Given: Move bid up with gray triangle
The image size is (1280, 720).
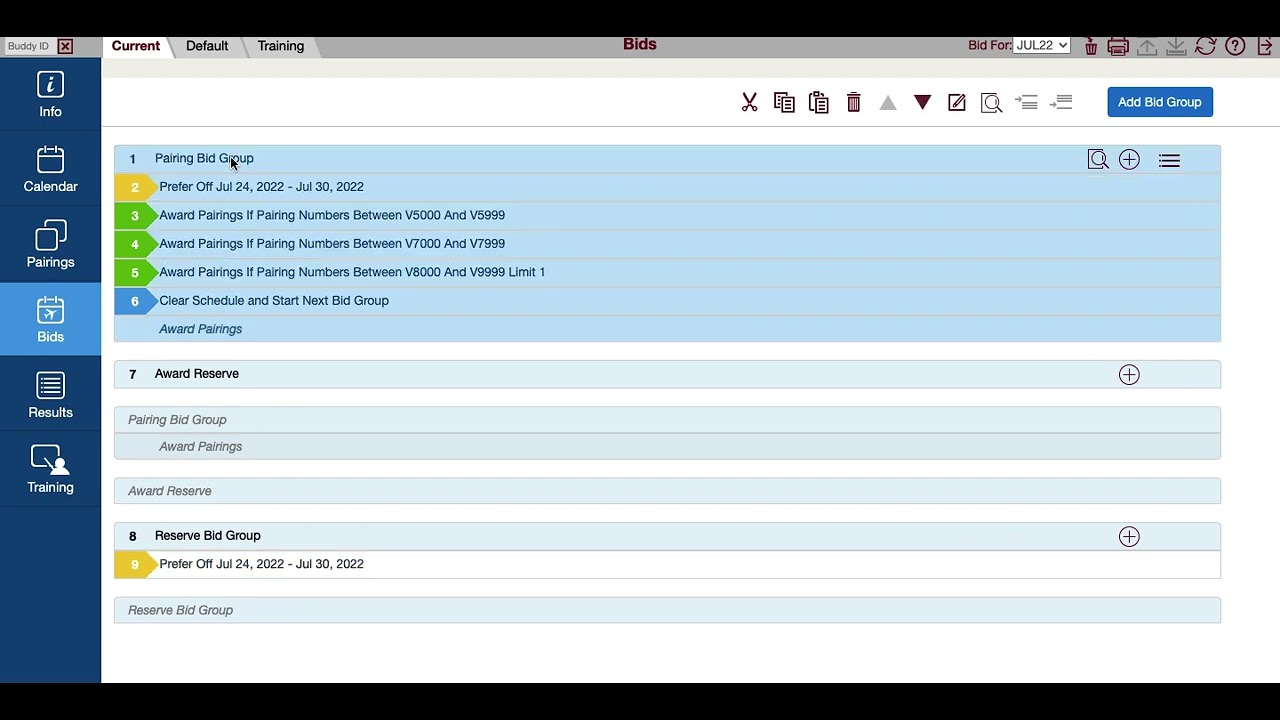Looking at the screenshot, I should tap(888, 102).
